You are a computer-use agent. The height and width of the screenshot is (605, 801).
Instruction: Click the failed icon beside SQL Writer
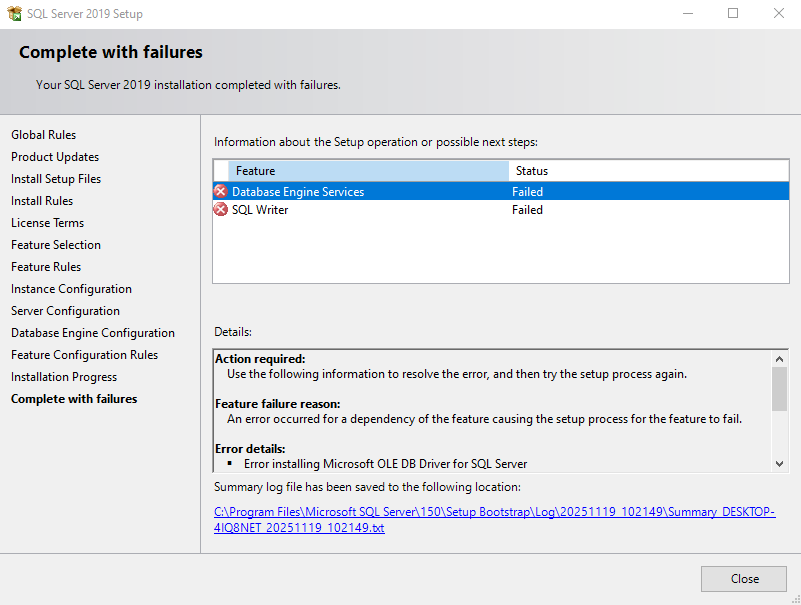[x=221, y=210]
